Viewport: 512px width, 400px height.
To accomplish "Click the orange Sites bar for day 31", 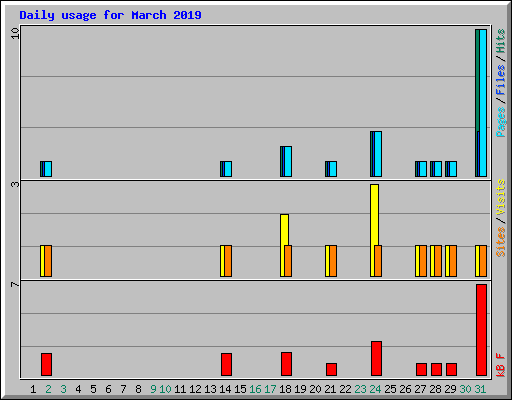I will [483, 261].
